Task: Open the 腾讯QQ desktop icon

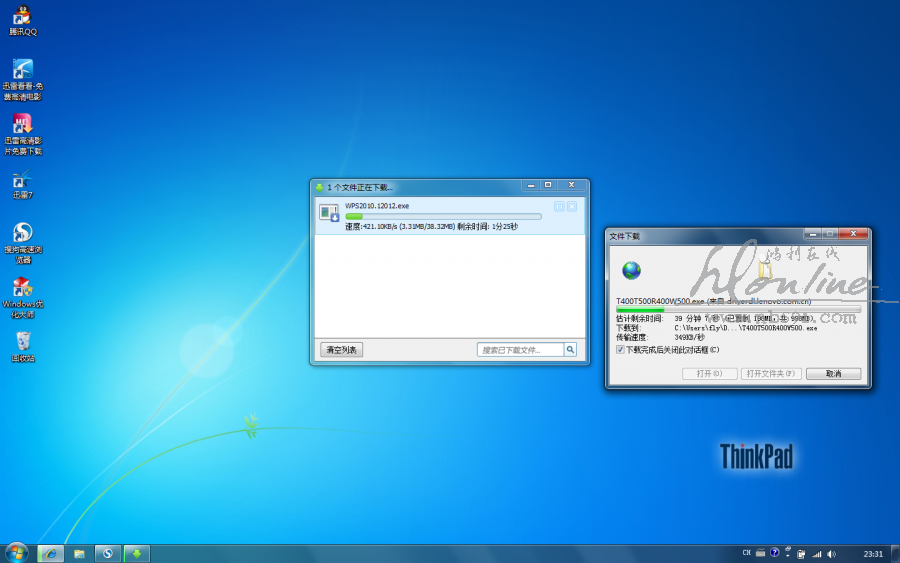Action: [x=22, y=17]
